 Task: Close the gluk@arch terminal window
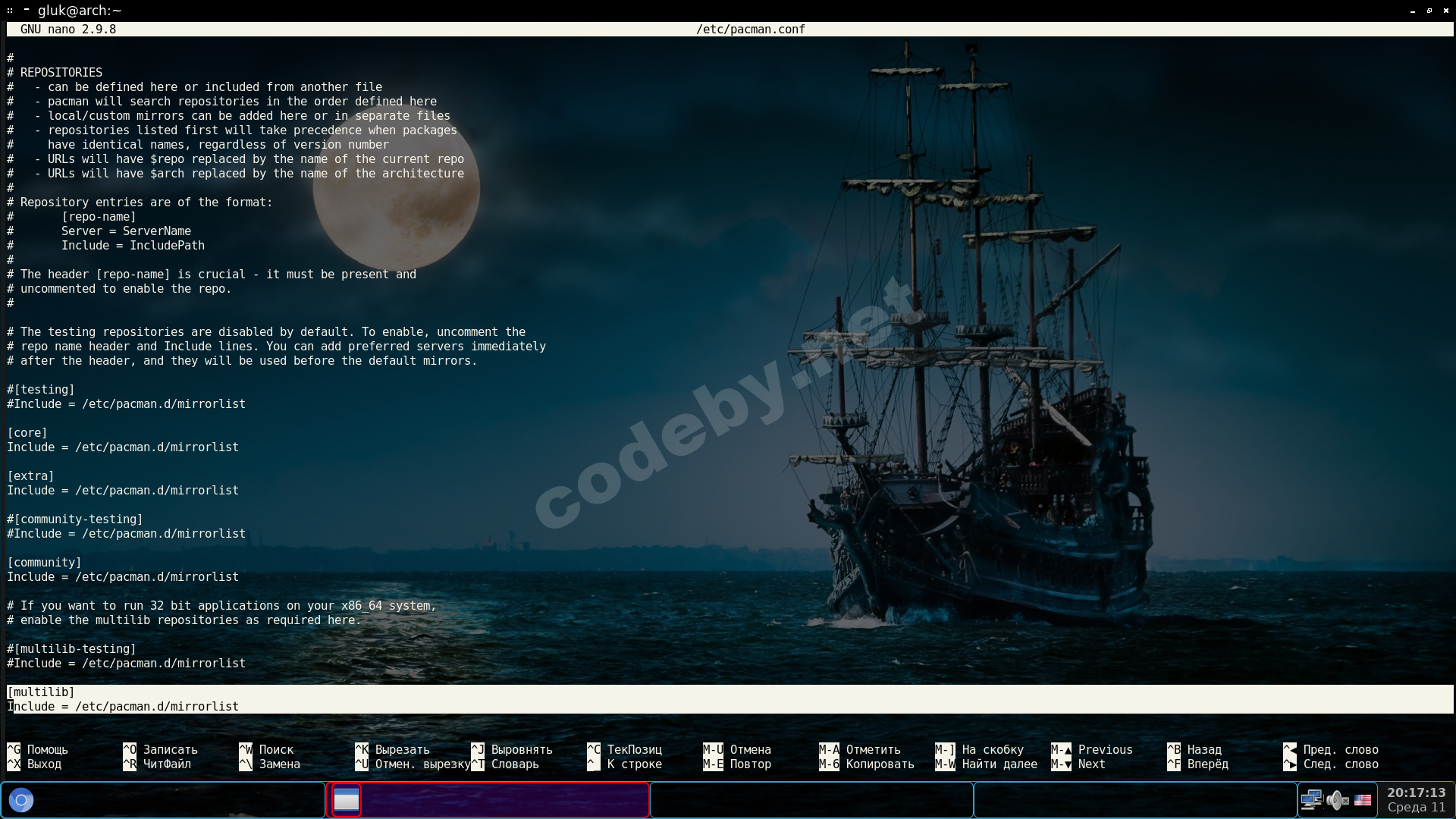(1445, 11)
